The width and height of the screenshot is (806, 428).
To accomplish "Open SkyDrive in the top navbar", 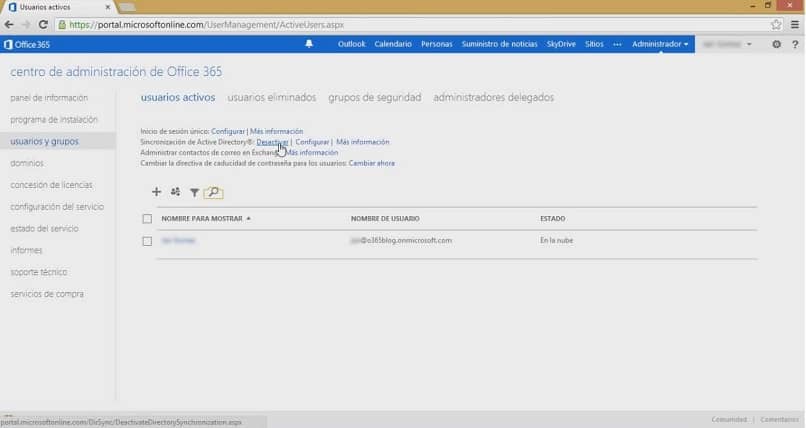I will point(561,44).
